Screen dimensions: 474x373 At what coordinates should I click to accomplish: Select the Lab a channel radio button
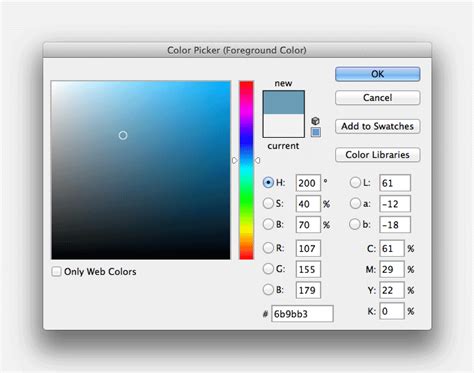355,203
